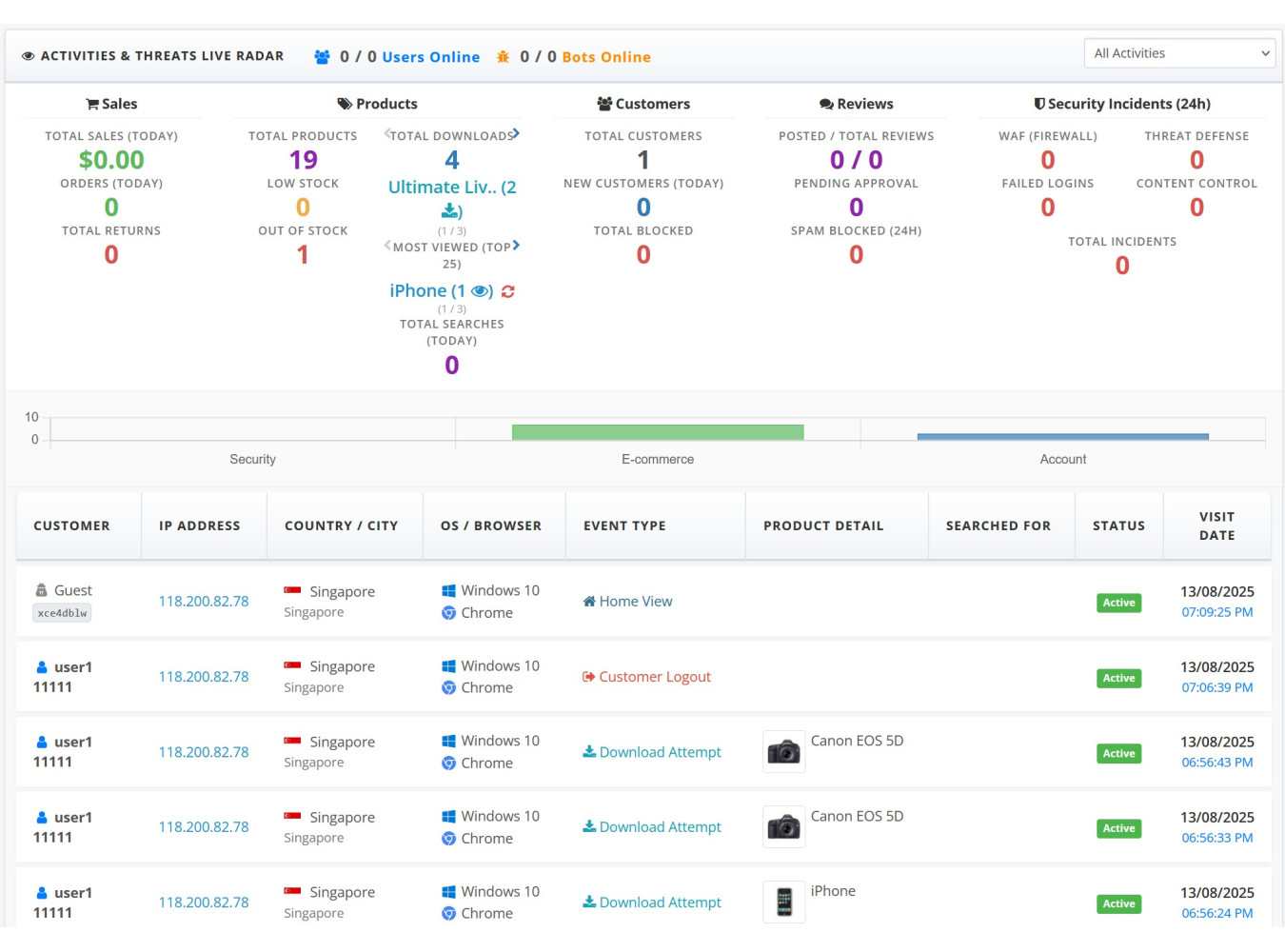Viewport: 1285px width, 952px height.
Task: Click the Reviews speech bubble icon
Action: [x=826, y=104]
